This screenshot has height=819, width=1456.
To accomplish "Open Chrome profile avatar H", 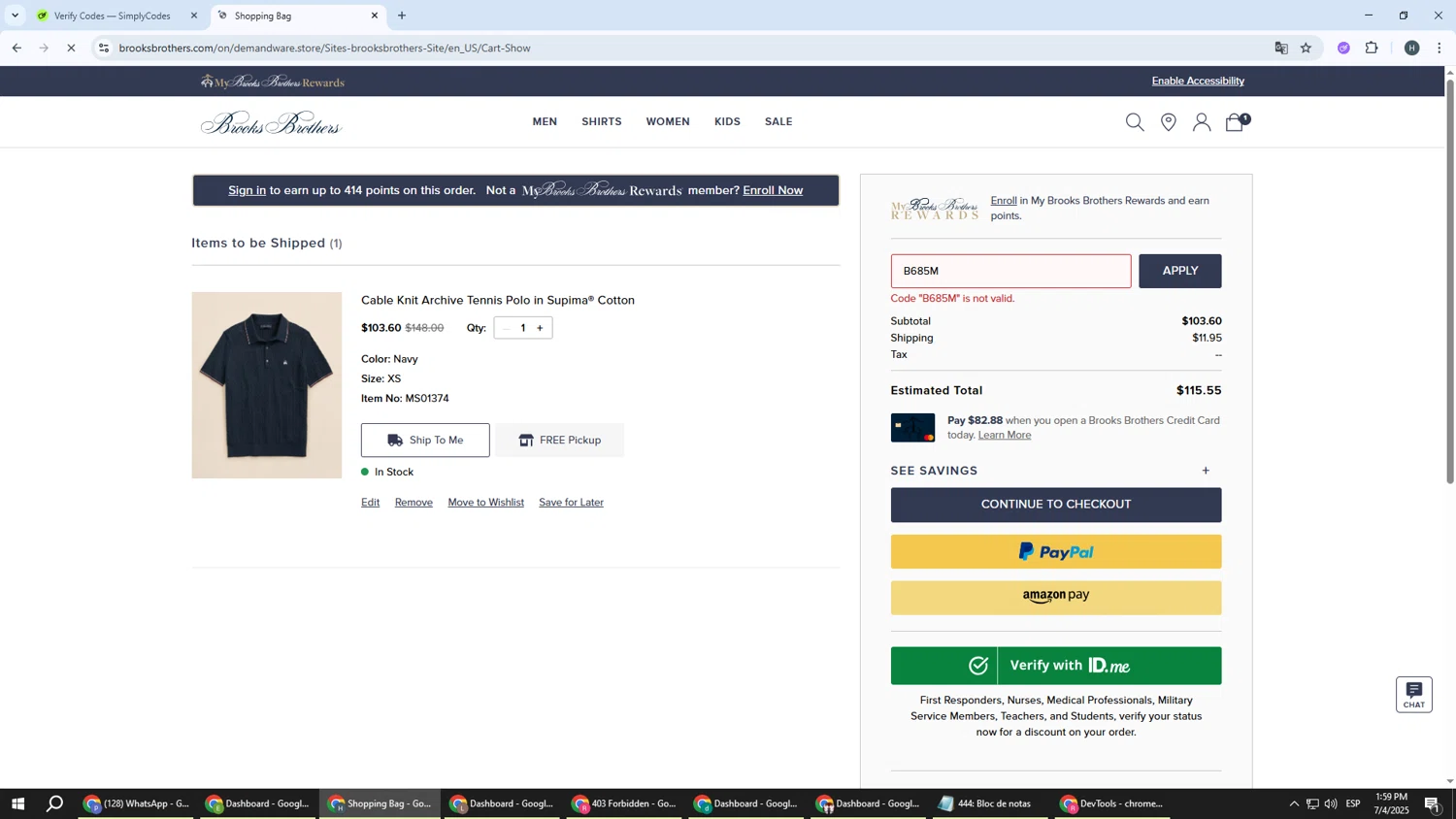I will click(1412, 48).
